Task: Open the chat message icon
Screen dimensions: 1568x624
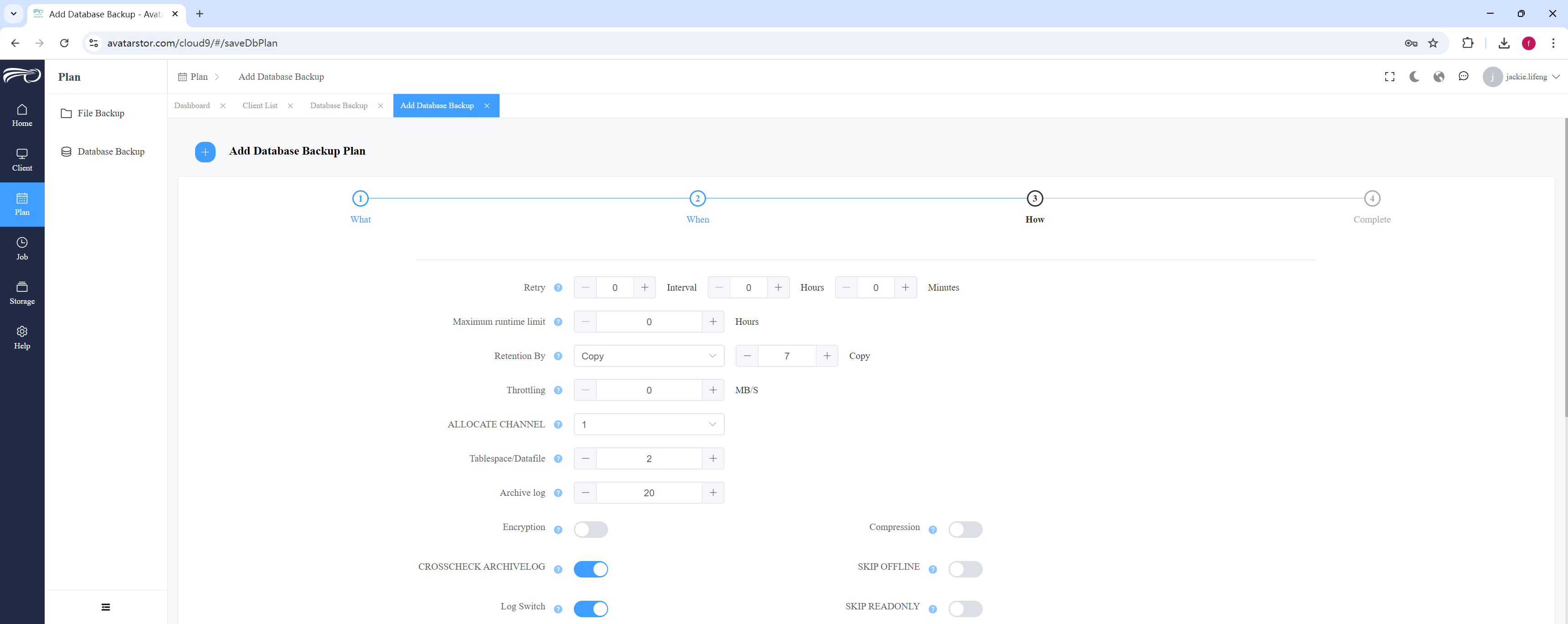Action: (x=1463, y=77)
